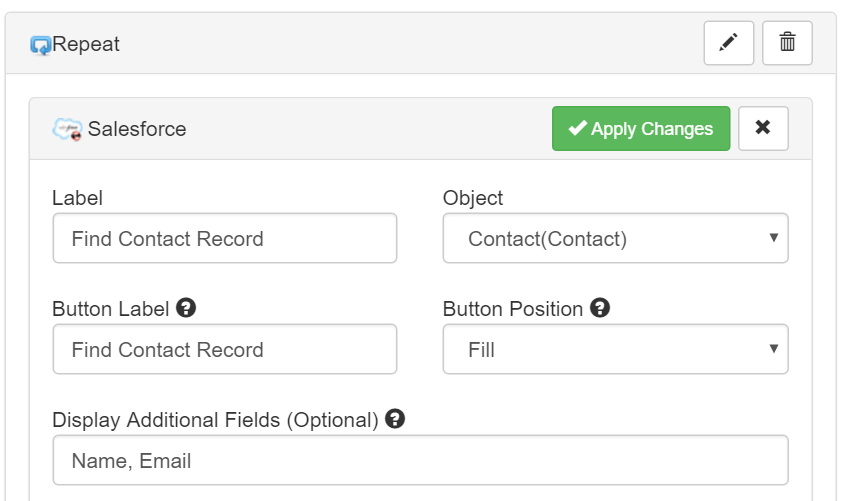Click the Button Position dropdown arrow
This screenshot has width=846, height=501.
click(x=774, y=349)
